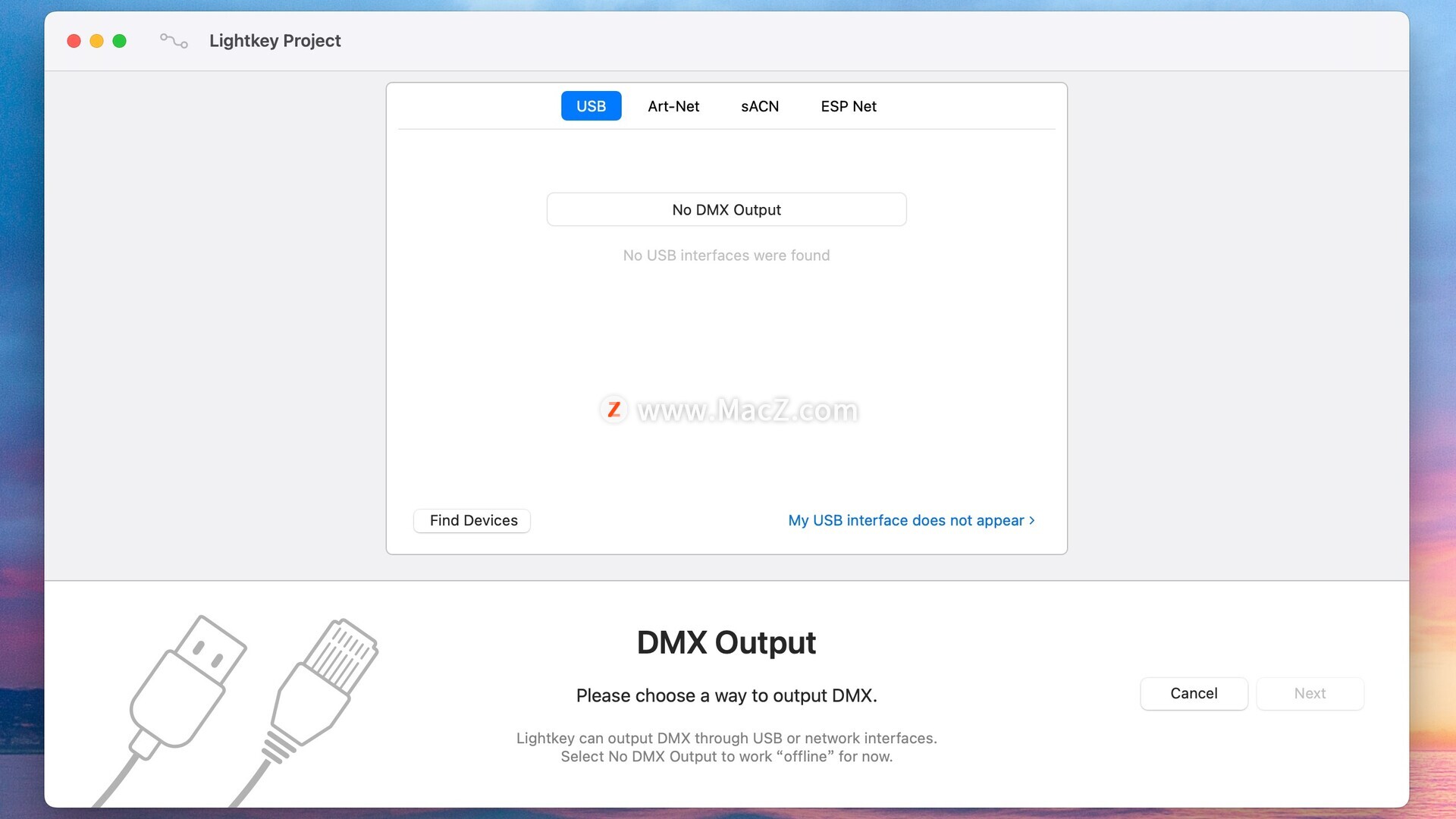The width and height of the screenshot is (1456, 819).
Task: Click the red Z MacZ logo
Action: [613, 410]
